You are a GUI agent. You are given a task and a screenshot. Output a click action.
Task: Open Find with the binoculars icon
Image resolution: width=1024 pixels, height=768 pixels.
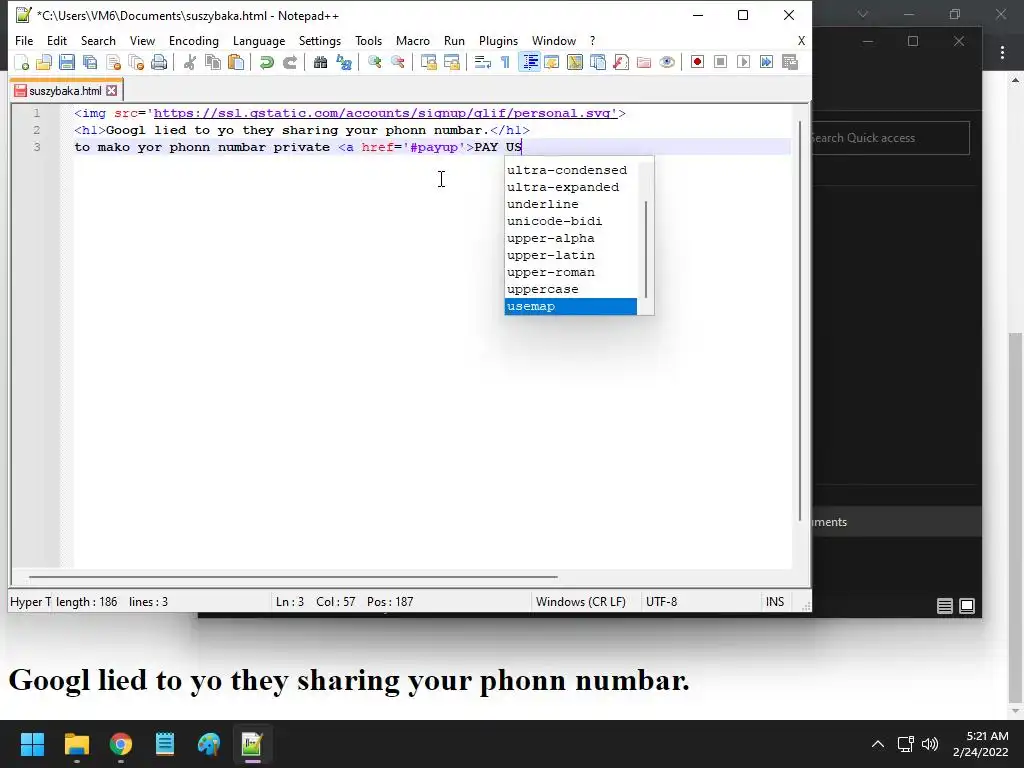(320, 62)
